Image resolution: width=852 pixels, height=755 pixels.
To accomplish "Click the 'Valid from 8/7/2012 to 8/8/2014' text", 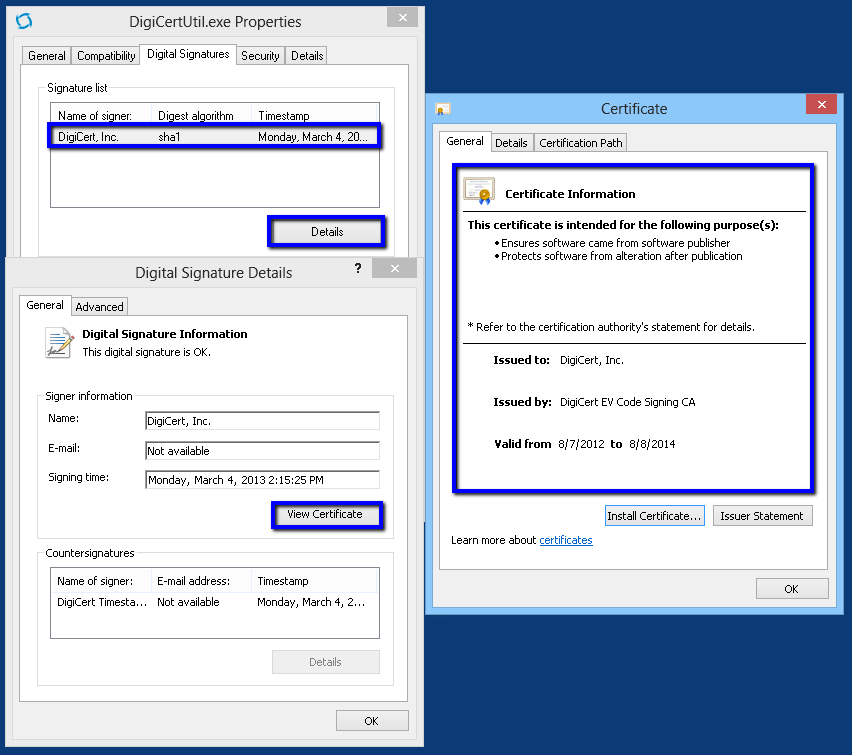I will click(585, 444).
